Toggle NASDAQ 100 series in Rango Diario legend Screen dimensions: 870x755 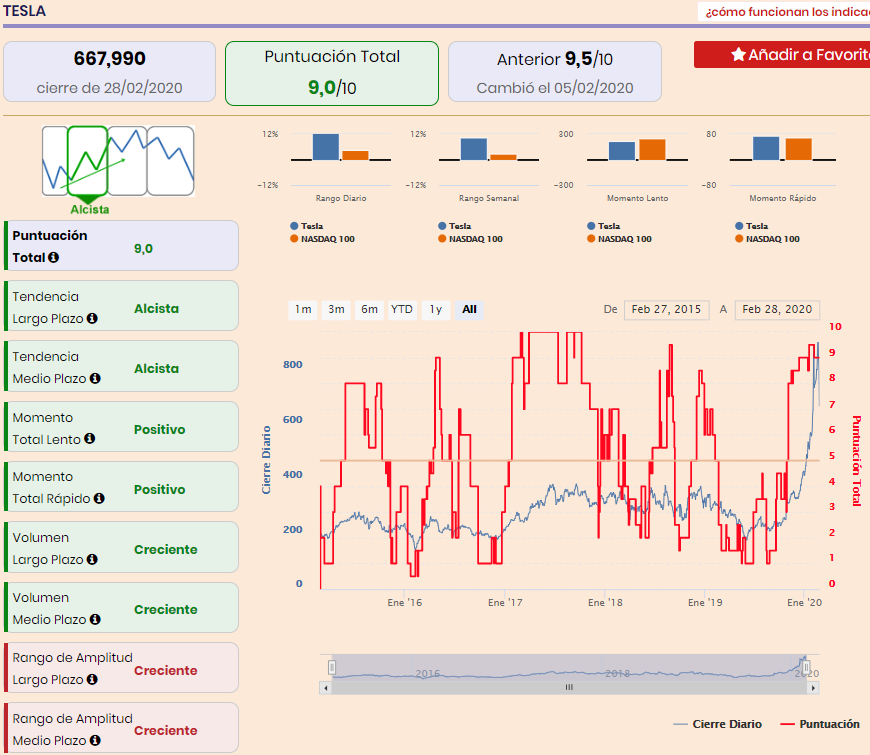point(322,239)
